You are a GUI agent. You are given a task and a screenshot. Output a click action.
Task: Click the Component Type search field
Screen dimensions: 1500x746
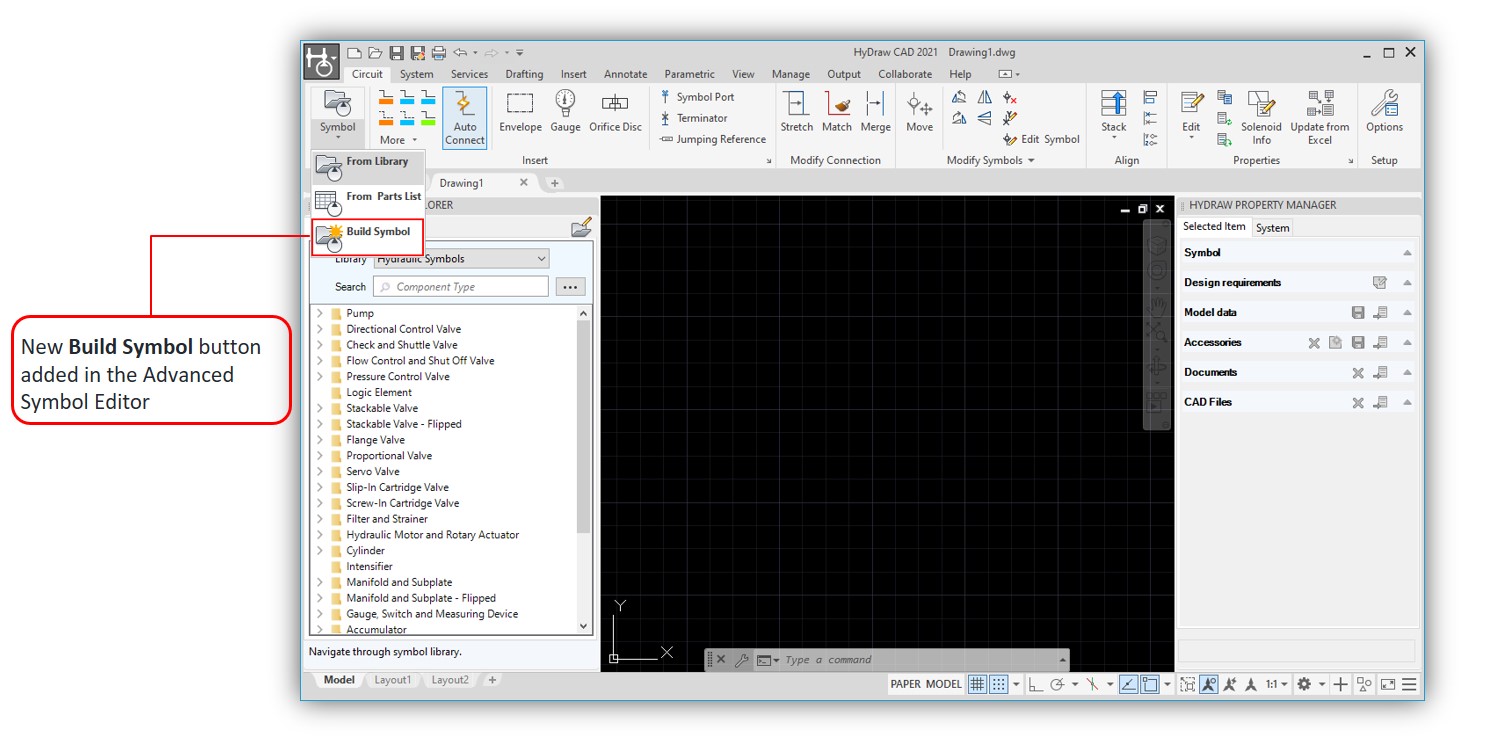[461, 287]
